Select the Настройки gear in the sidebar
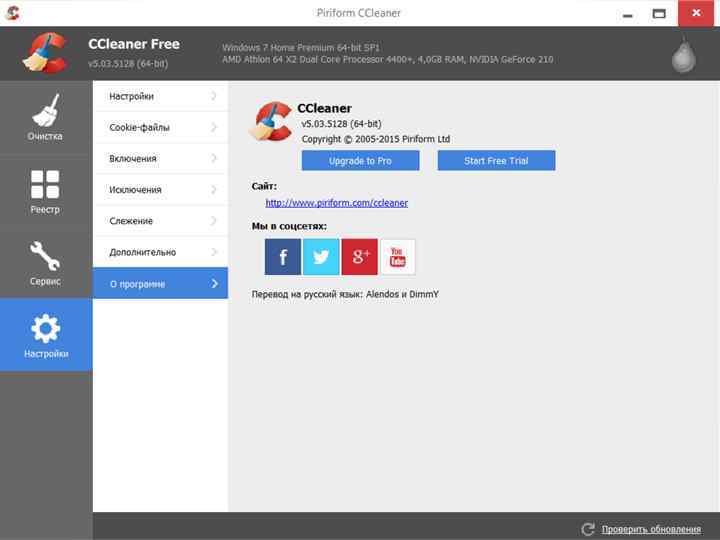The height and width of the screenshot is (540, 720). 45,335
